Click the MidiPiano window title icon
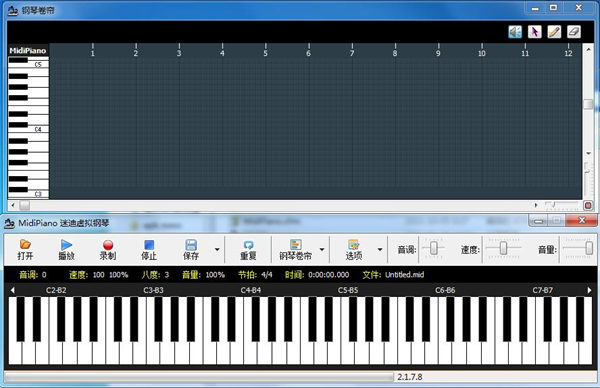Screen dimensions: 600x388 pyautogui.click(x=10, y=223)
